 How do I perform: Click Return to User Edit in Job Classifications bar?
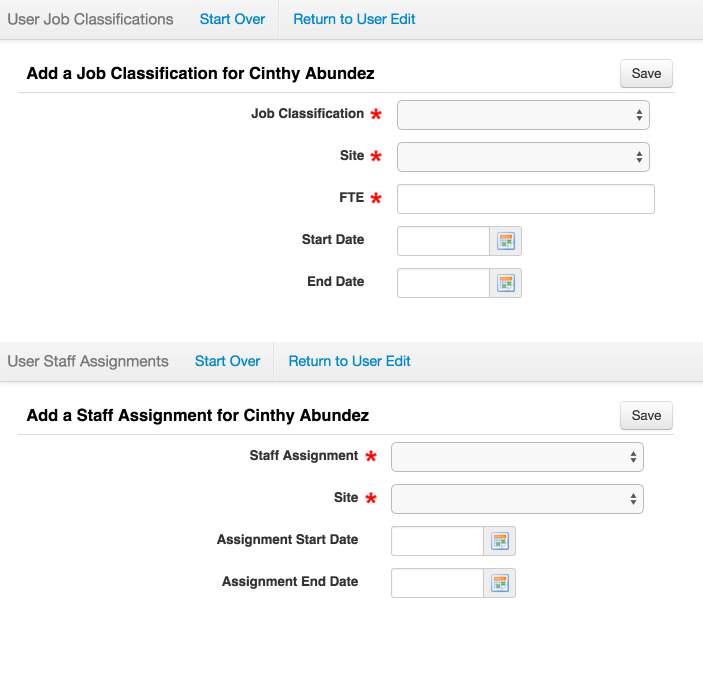click(354, 19)
